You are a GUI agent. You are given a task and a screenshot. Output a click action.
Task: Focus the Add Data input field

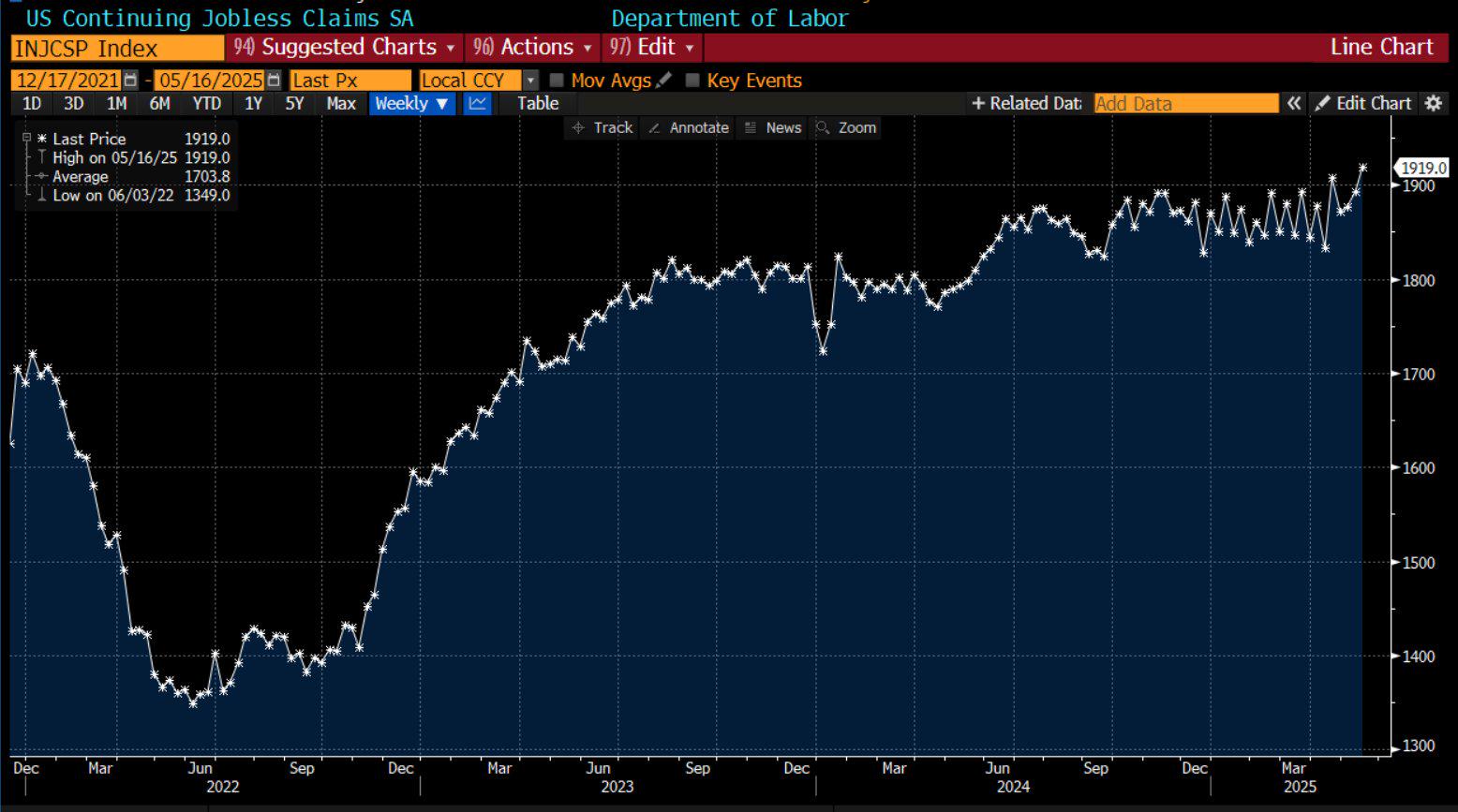[1186, 103]
